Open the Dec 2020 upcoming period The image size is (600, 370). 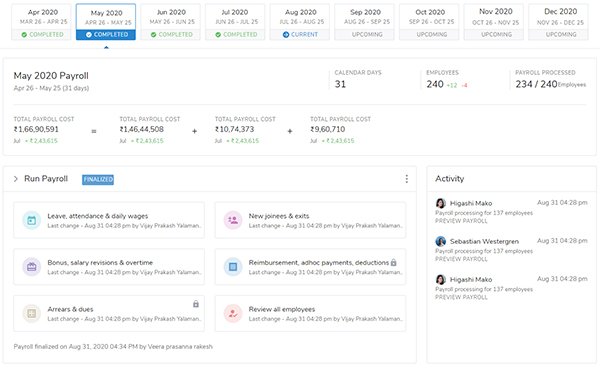(558, 22)
